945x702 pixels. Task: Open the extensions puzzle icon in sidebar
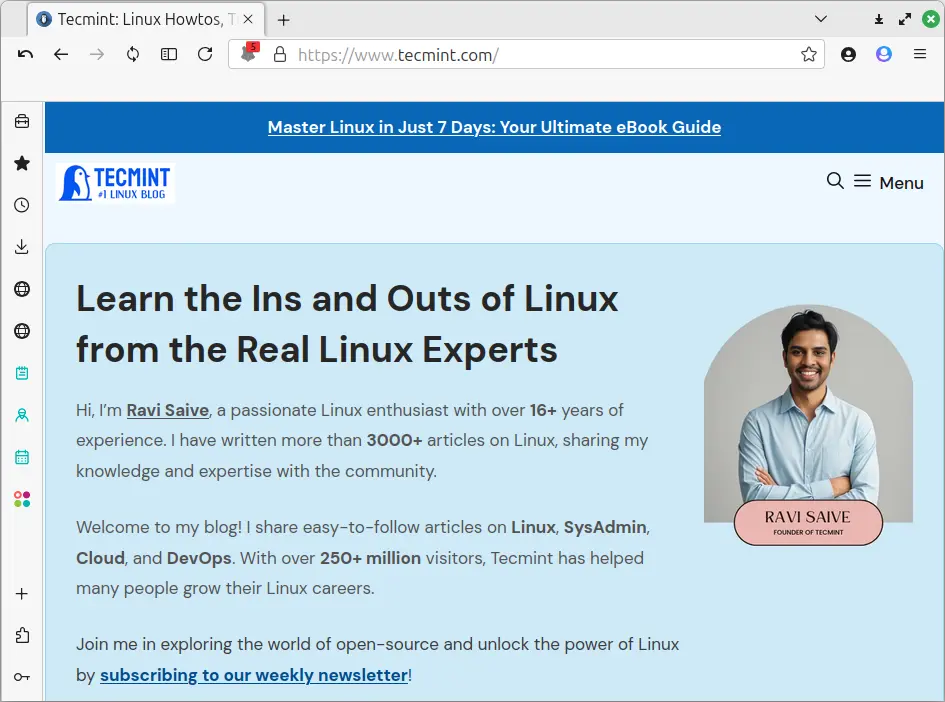click(22, 635)
